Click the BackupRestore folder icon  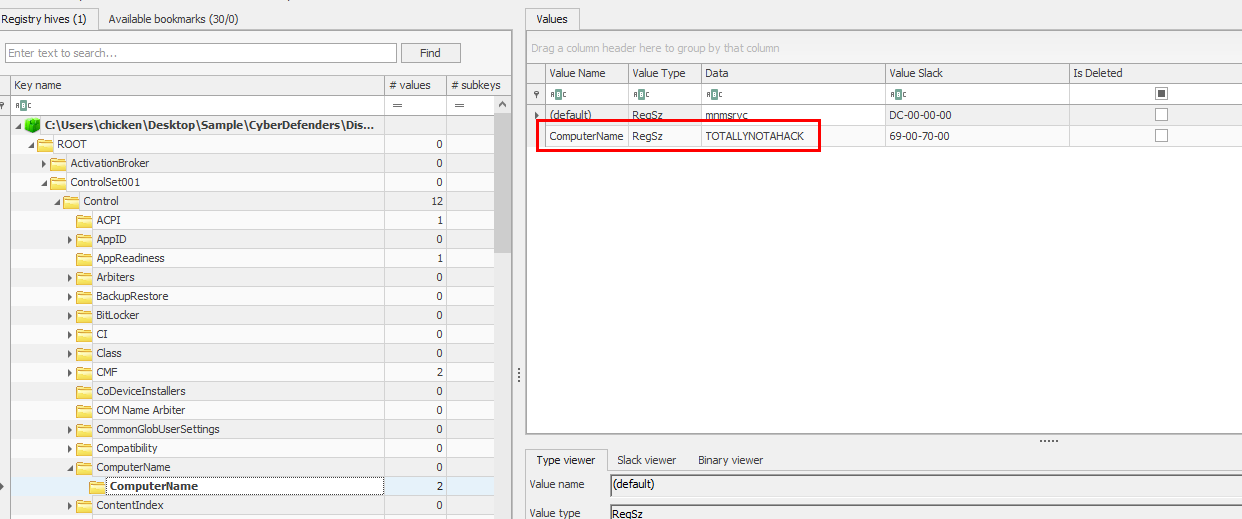(84, 296)
